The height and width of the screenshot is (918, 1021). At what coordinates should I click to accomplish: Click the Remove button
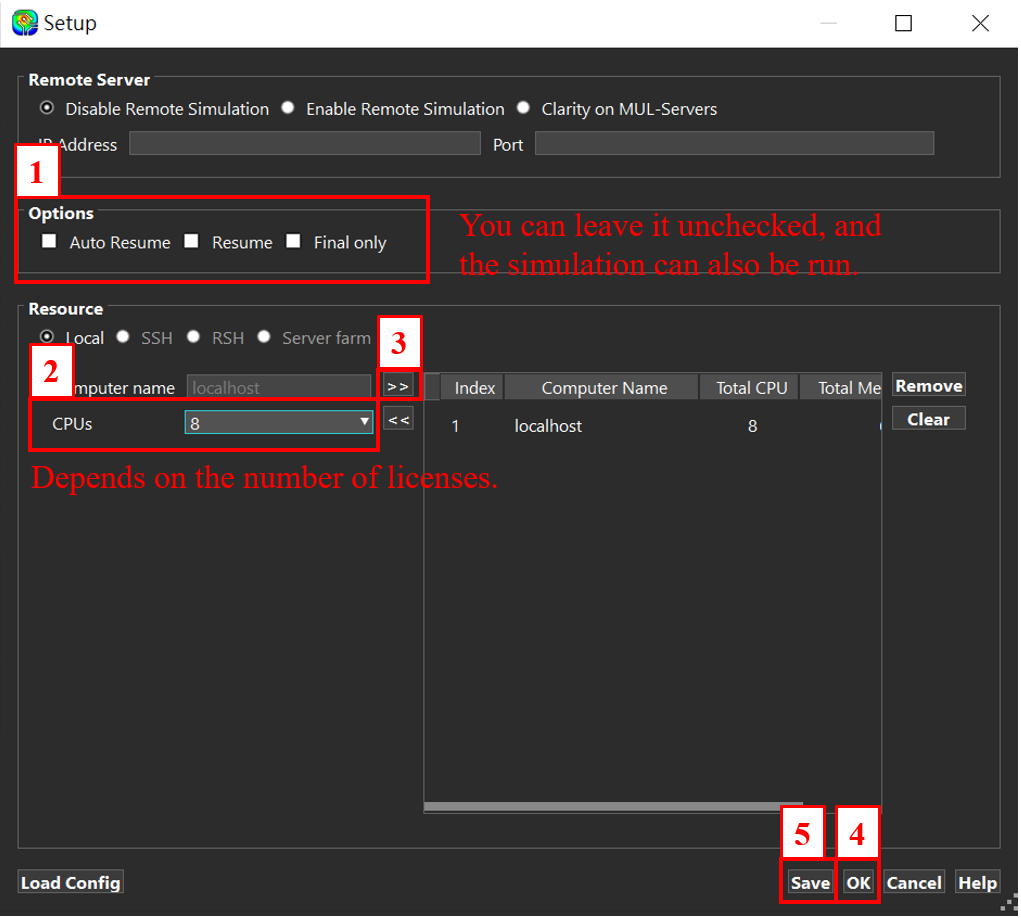929,386
